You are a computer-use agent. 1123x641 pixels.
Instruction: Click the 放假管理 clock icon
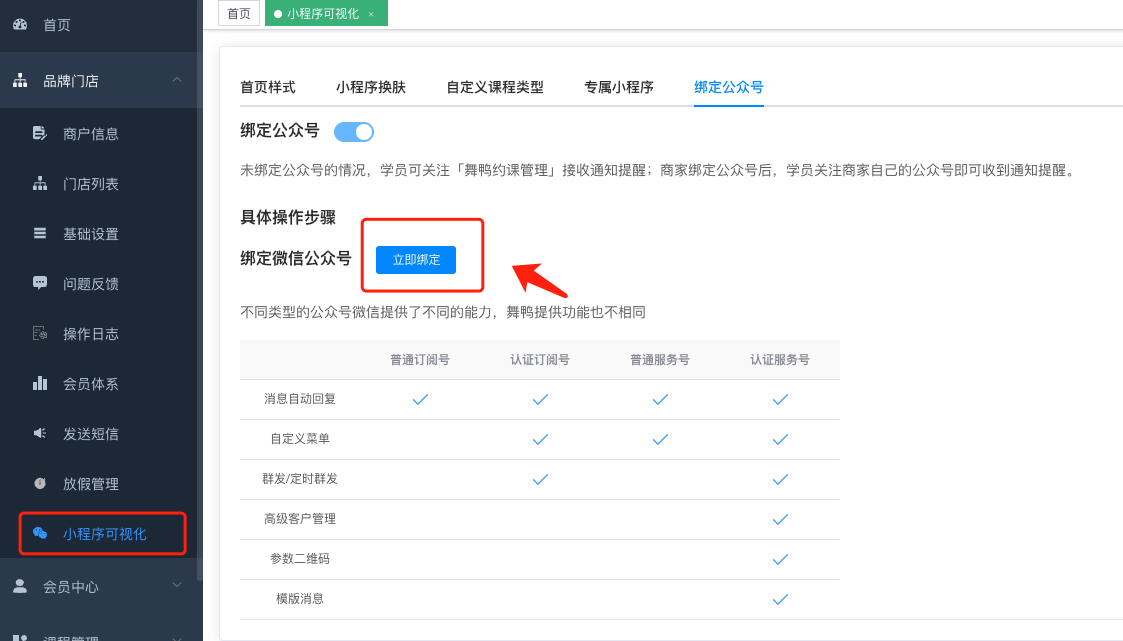tap(40, 483)
